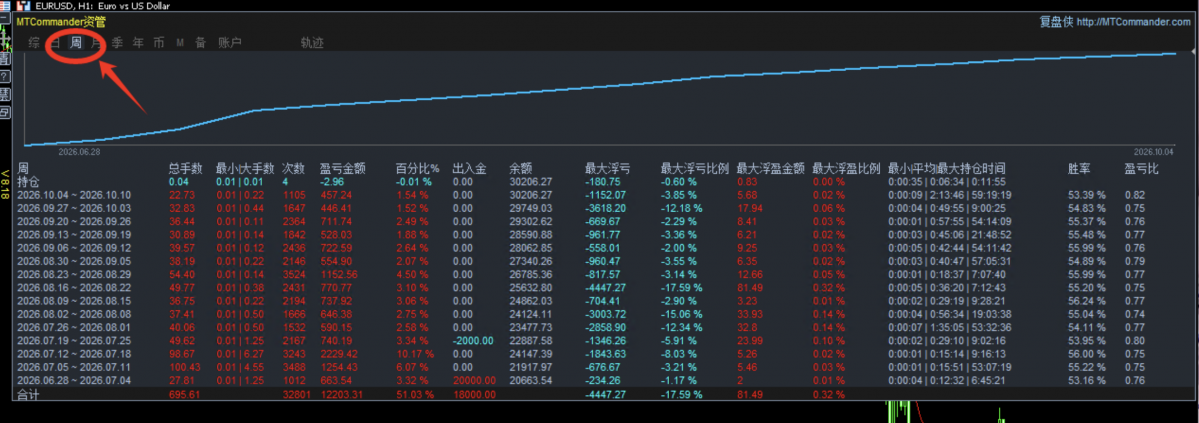This screenshot has width=1199, height=423.
Task: Click the 2026.10.04 chart end date label
Action: (x=1152, y=152)
